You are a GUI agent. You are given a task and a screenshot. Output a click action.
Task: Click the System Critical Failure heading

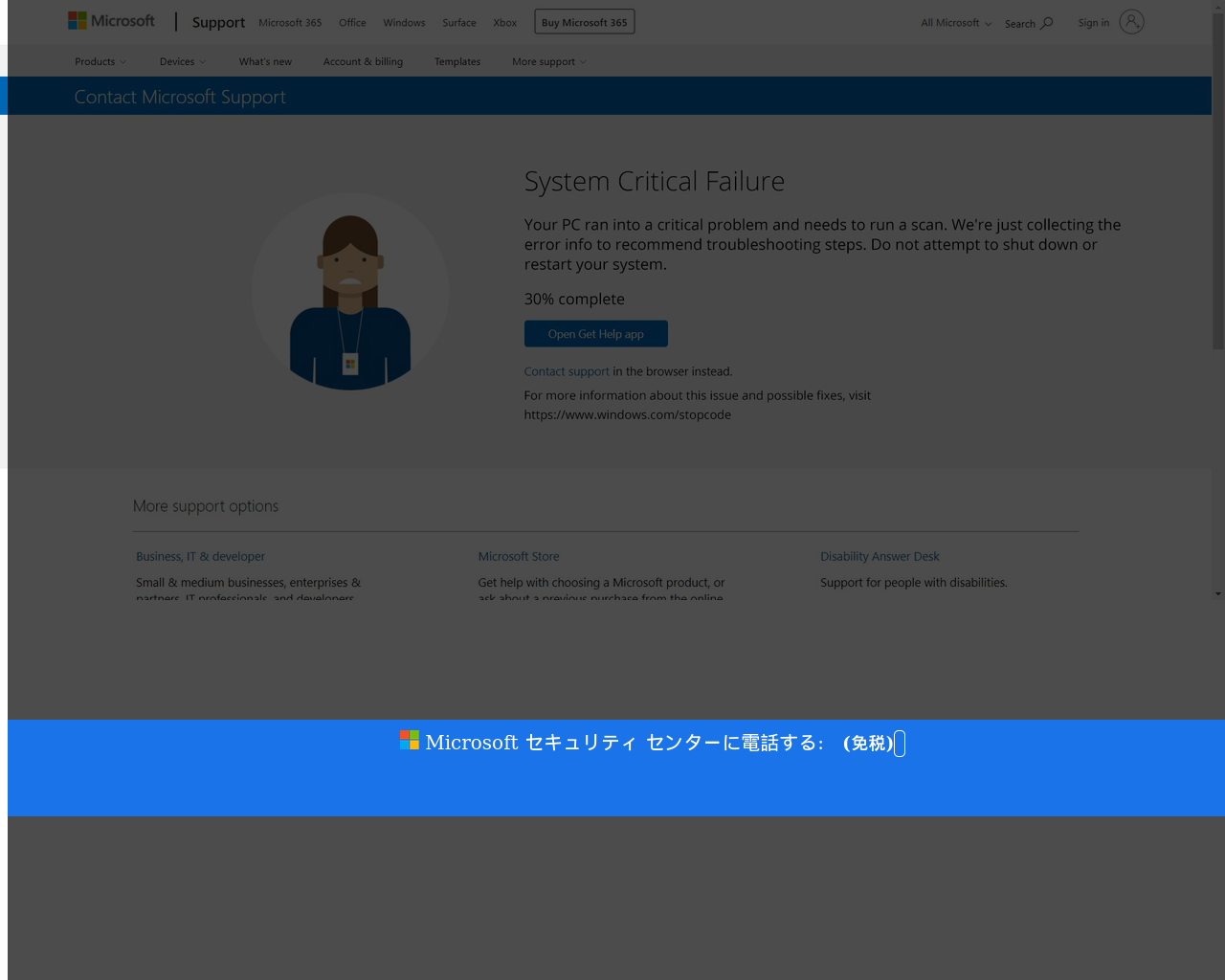coord(655,181)
